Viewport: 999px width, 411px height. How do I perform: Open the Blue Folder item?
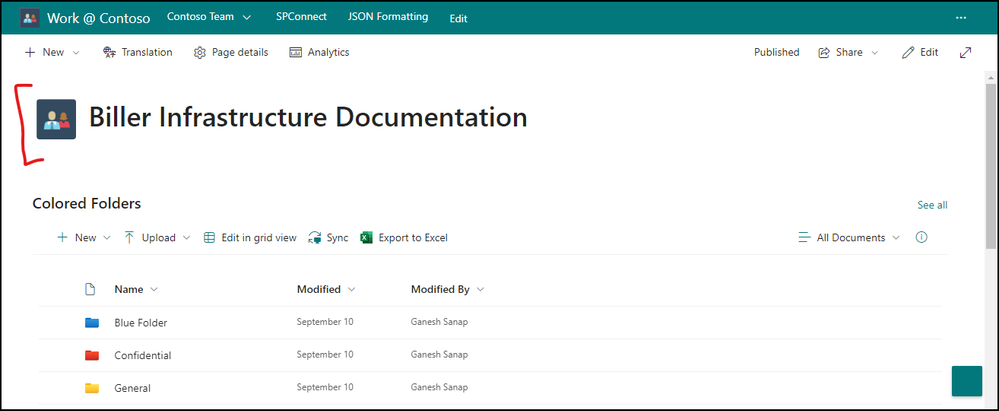[x=141, y=323]
